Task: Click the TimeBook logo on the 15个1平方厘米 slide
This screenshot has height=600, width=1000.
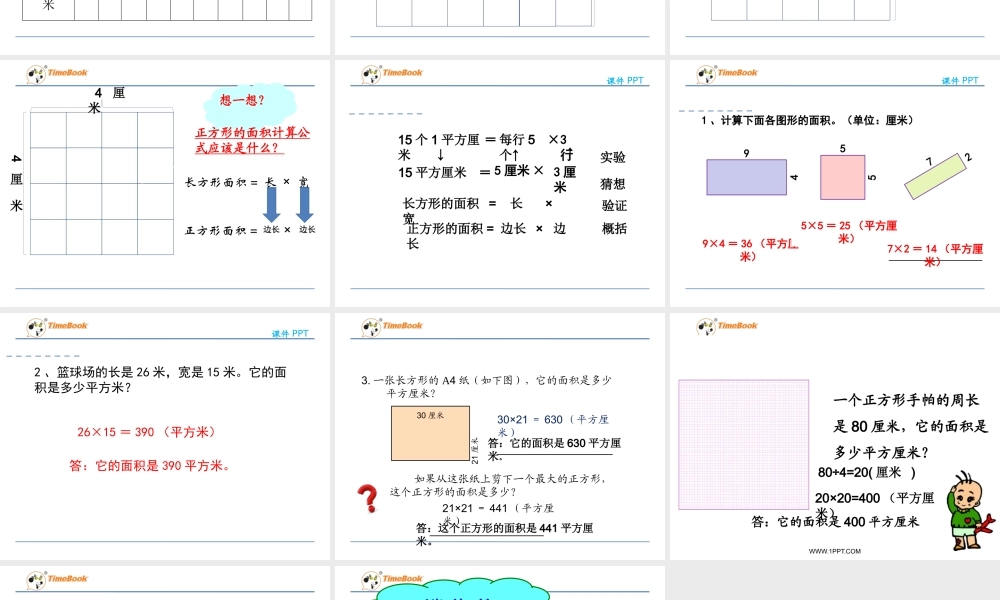Action: tap(392, 74)
